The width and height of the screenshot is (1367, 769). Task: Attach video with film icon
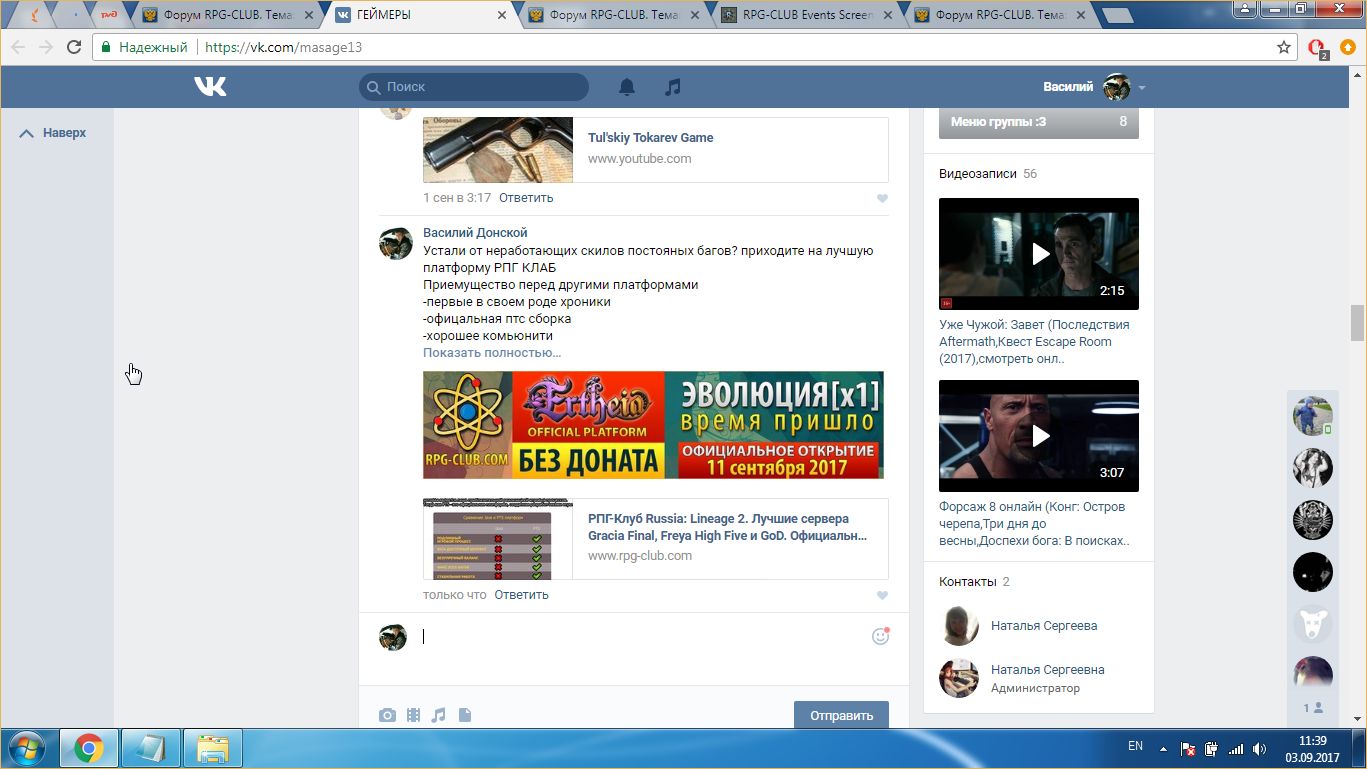(x=413, y=715)
